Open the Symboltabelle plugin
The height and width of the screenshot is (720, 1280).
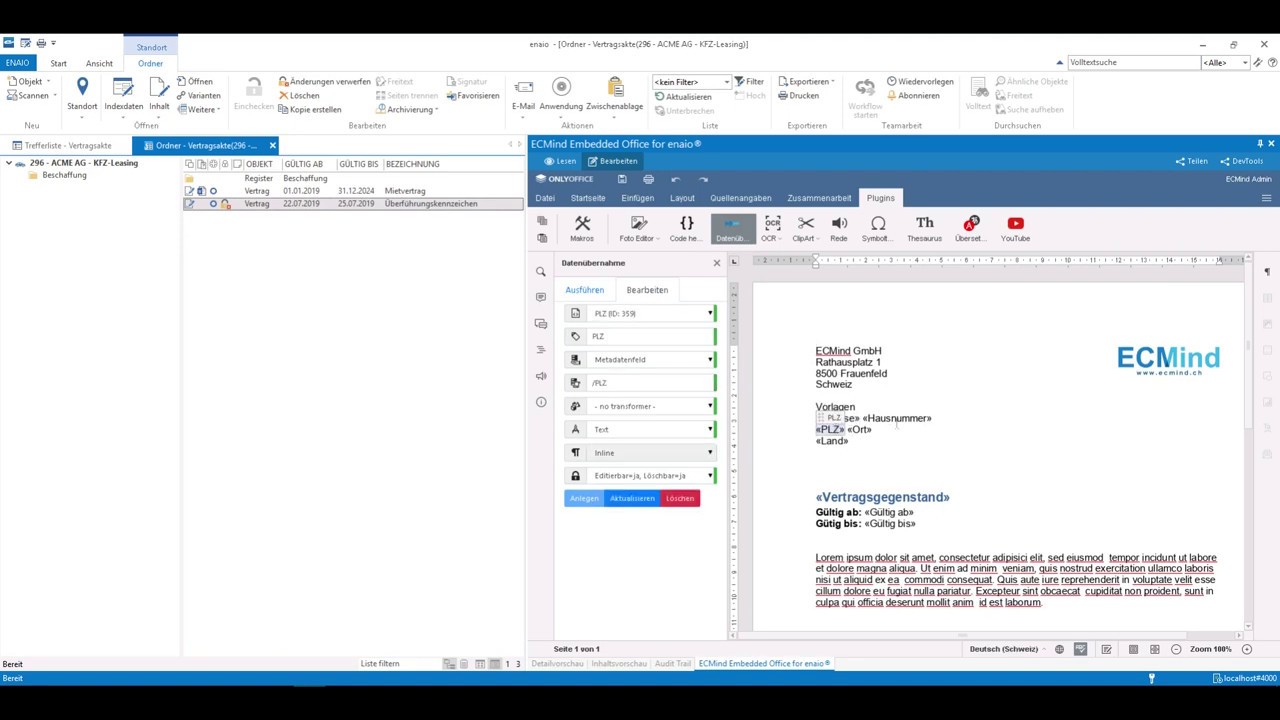[877, 229]
